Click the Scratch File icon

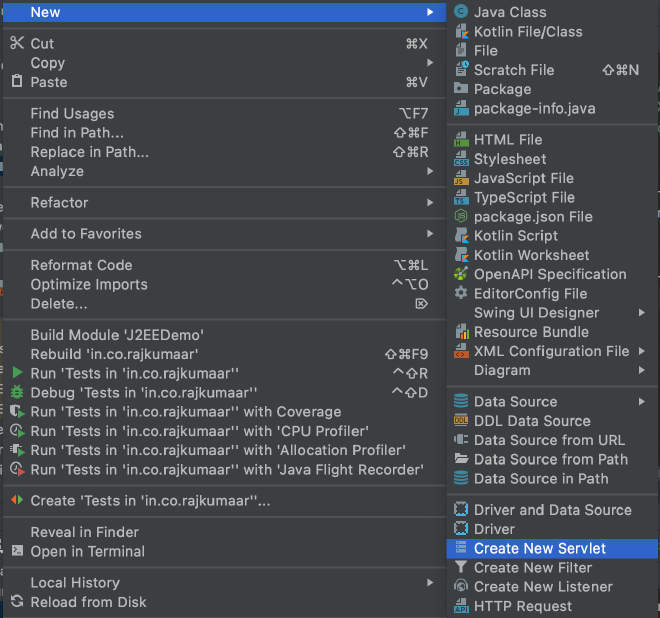coord(461,69)
